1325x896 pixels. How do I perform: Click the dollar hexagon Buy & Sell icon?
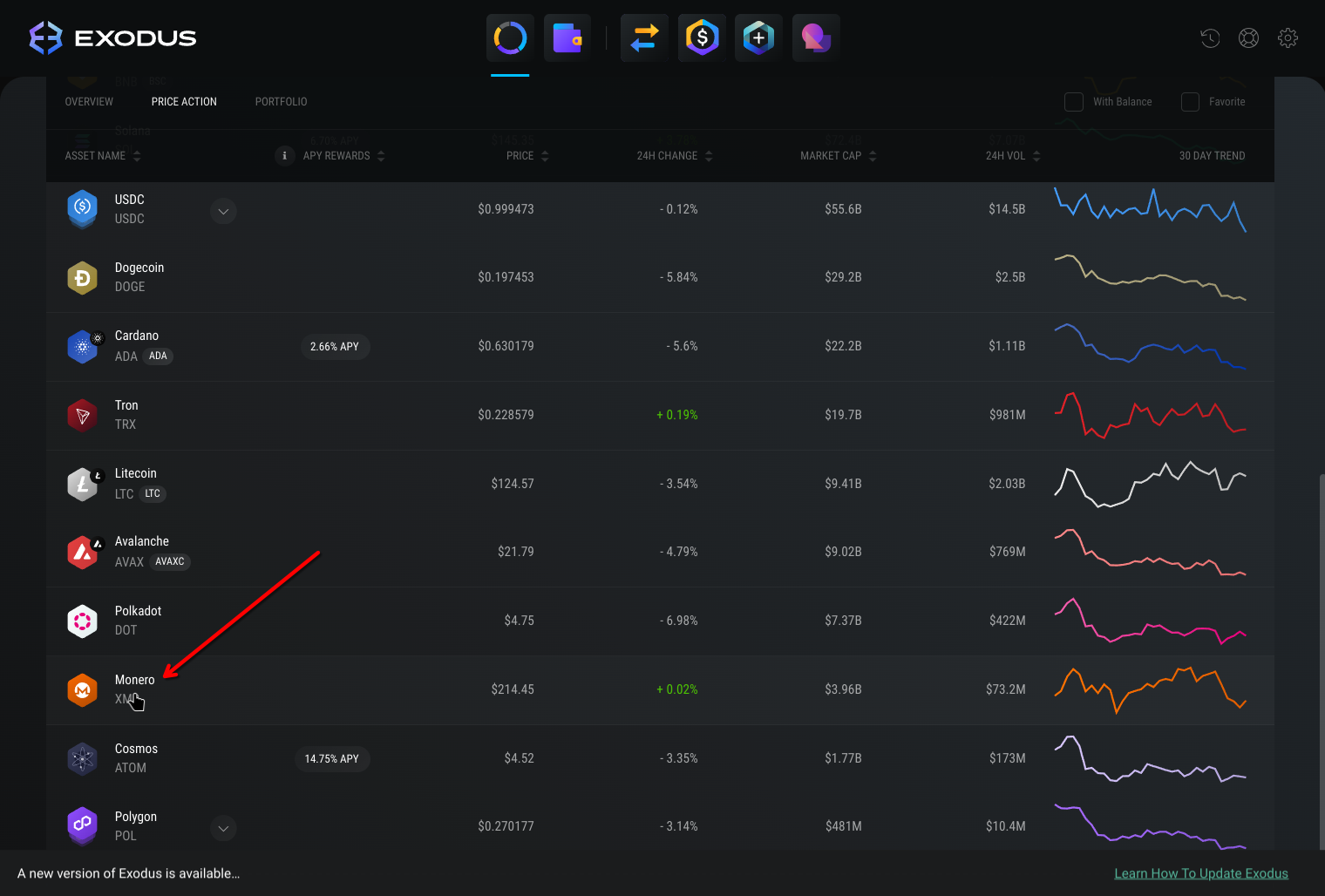tap(702, 38)
